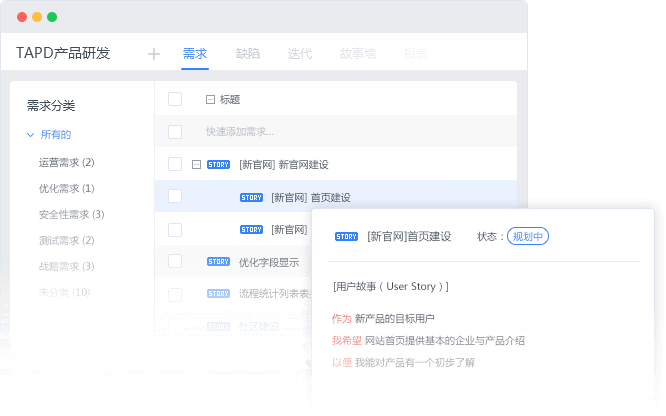Tick the checkbox on the row below 首页建设
This screenshot has height=416, width=666.
(x=175, y=230)
